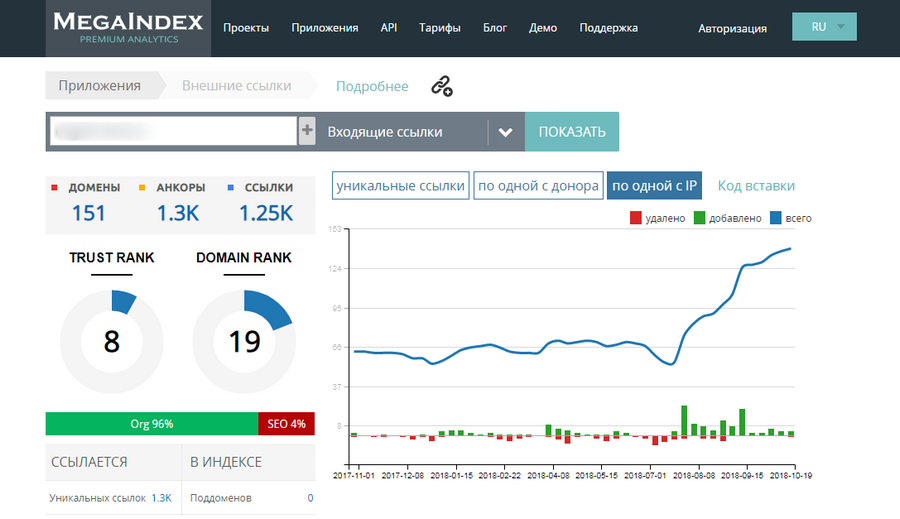Image resolution: width=900 pixels, height=519 pixels.
Task: Expand the Входящие ссылки dropdown chevron
Action: click(x=505, y=132)
